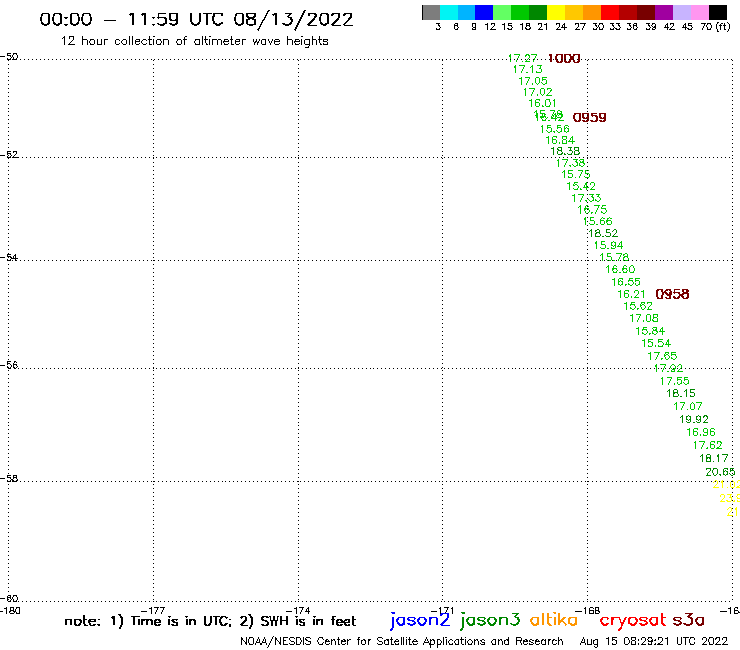This screenshot has width=740, height=650.
Task: Select the (ft) unit label in legend
Action: [x=723, y=27]
